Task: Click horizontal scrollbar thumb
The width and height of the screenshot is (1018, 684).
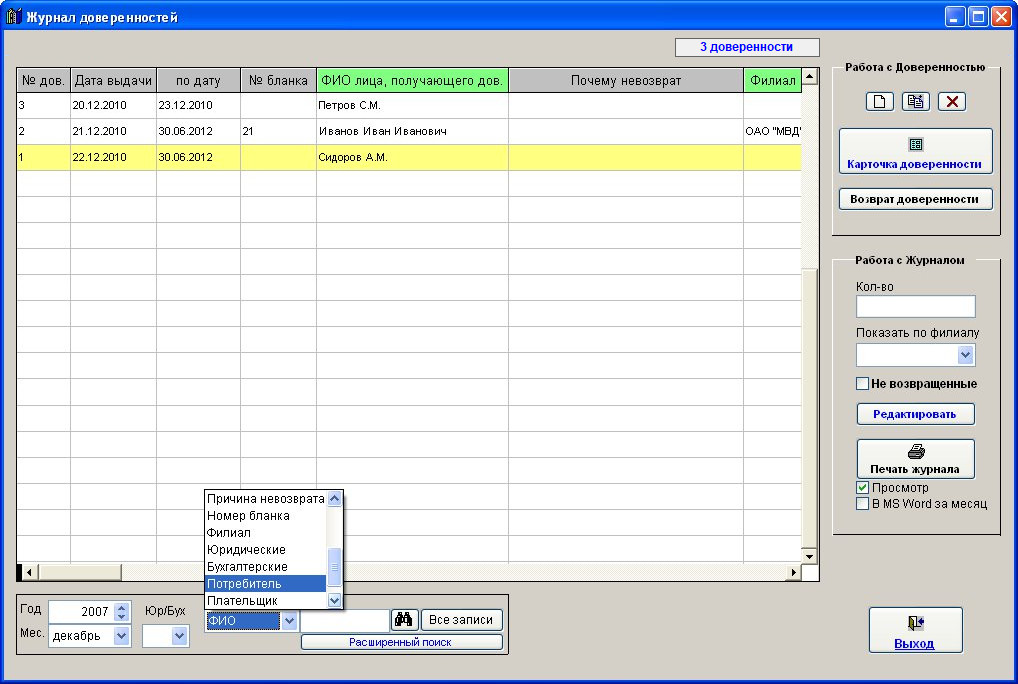Action: [x=79, y=572]
